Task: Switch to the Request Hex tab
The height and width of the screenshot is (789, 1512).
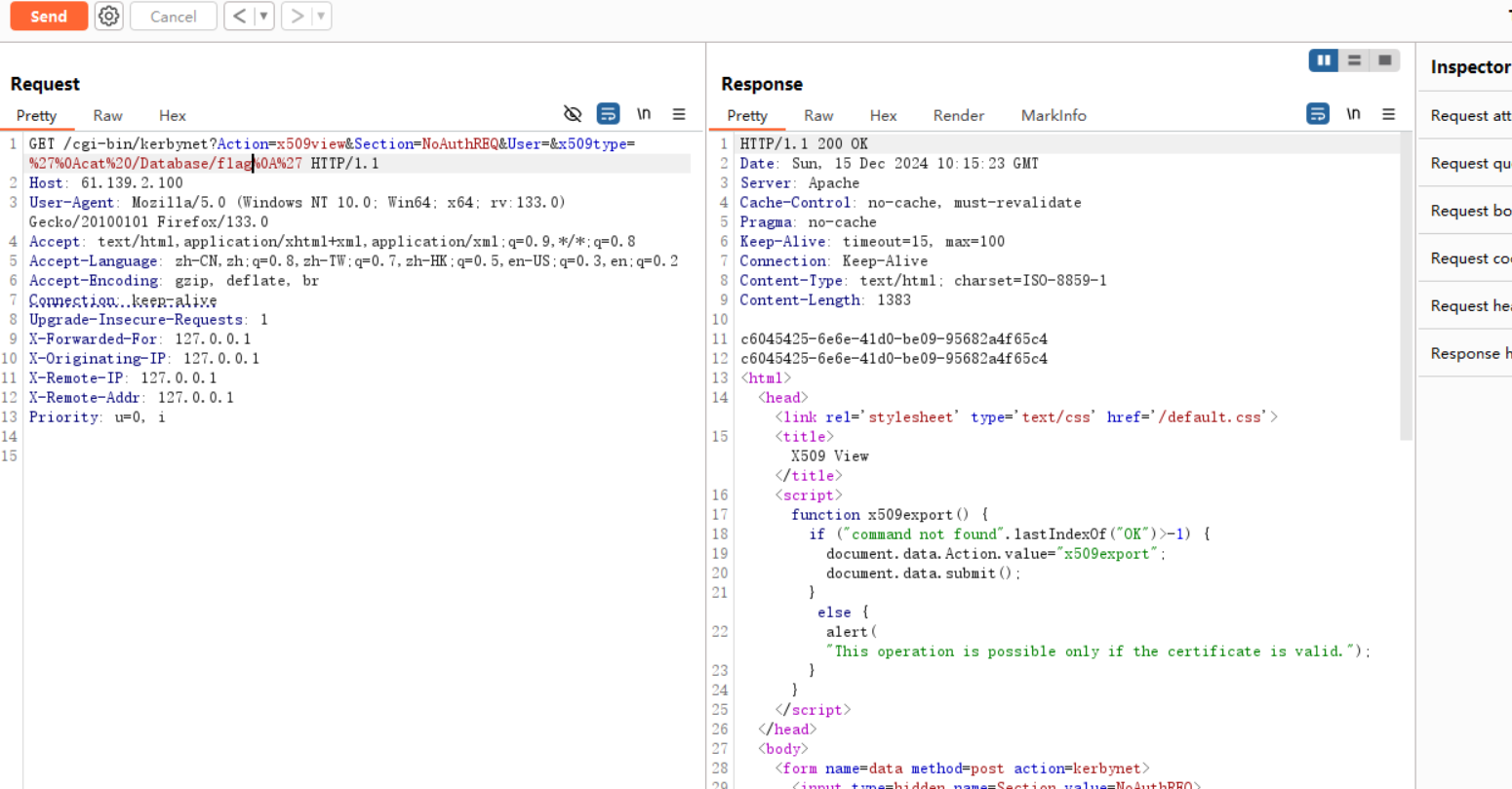Action: [x=173, y=115]
